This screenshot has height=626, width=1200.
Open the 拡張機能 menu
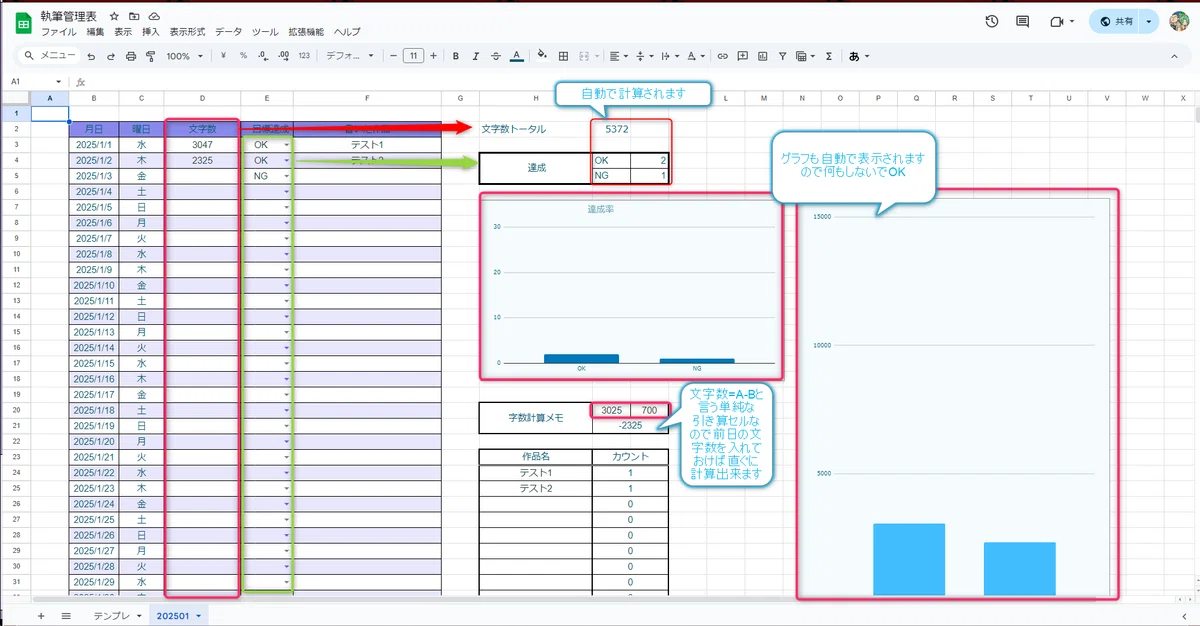306,32
